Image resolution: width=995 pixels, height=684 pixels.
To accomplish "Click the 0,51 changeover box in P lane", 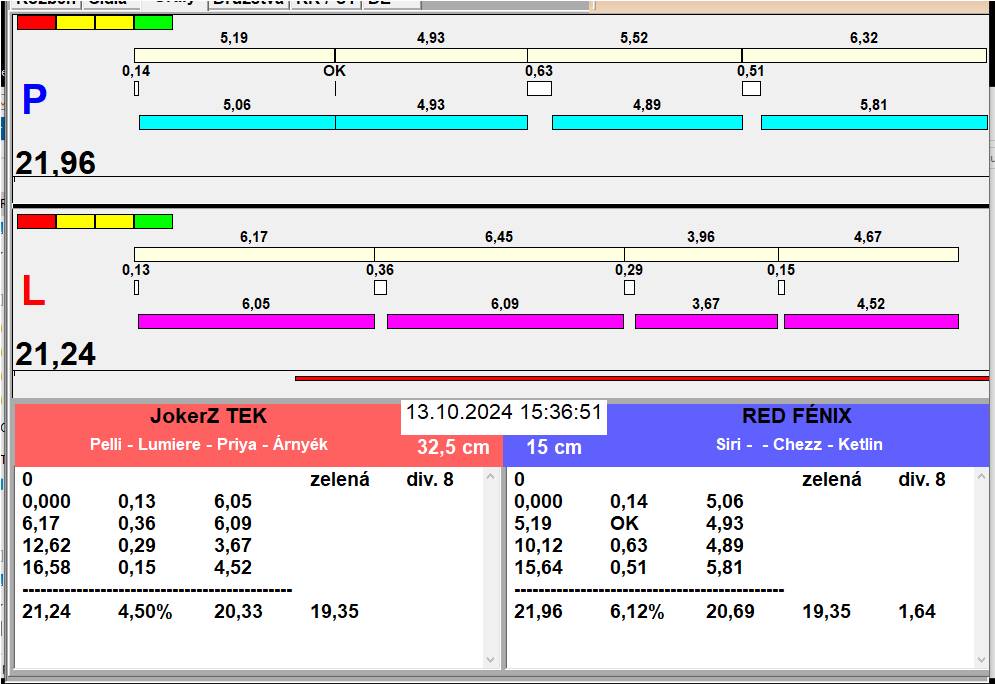I will [751, 89].
